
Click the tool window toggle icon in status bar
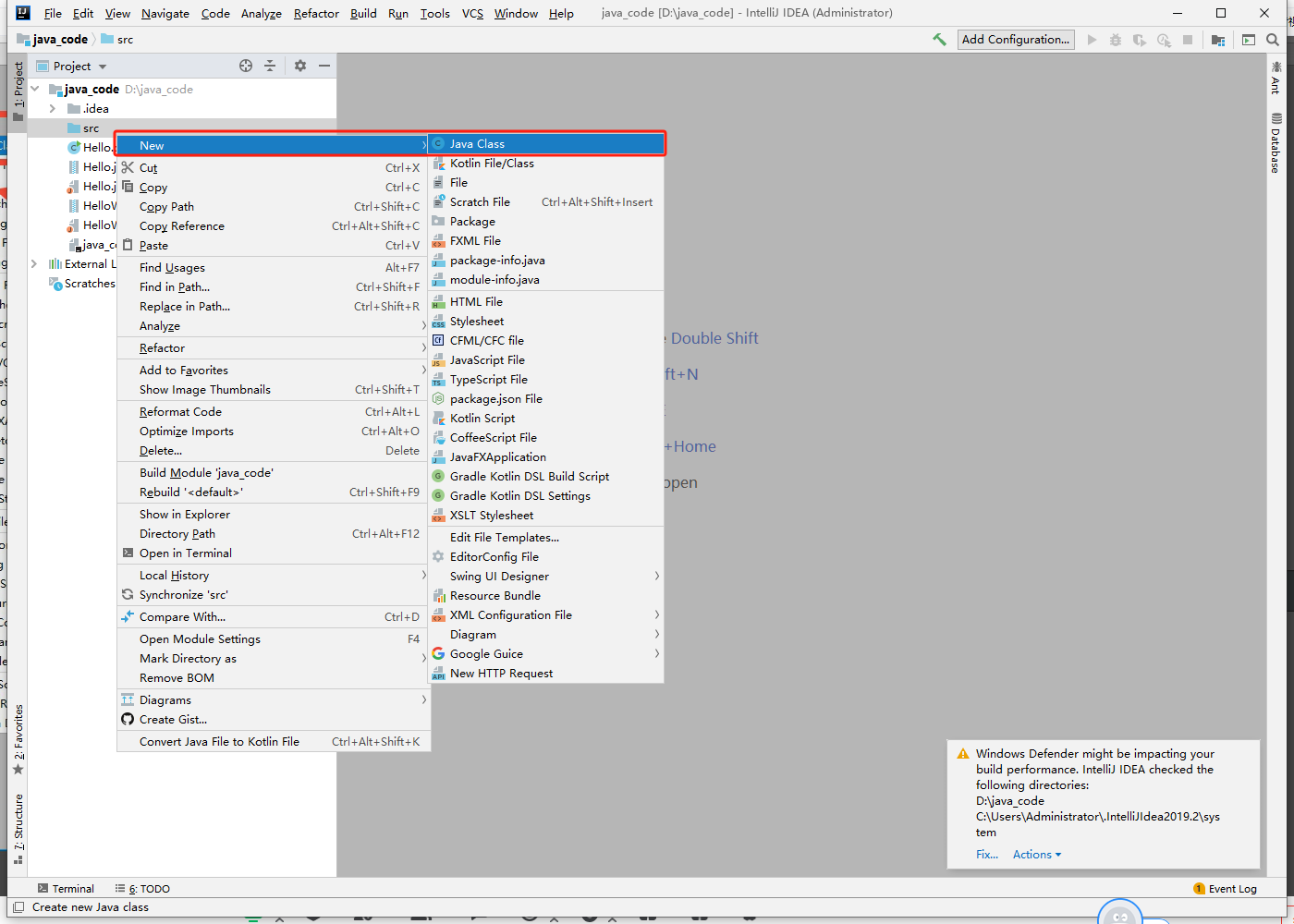click(x=18, y=907)
